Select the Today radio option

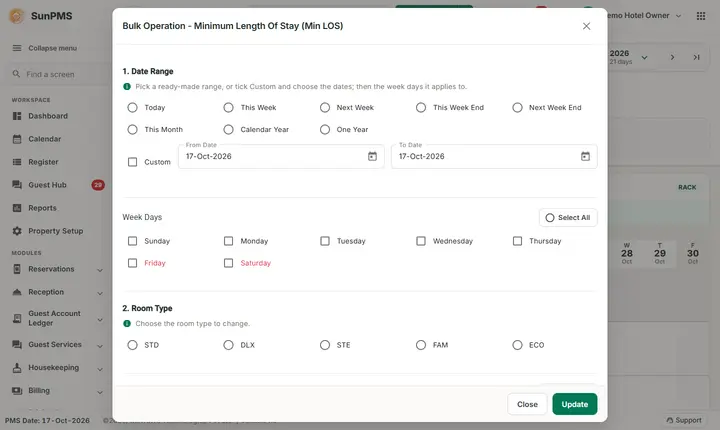click(132, 108)
